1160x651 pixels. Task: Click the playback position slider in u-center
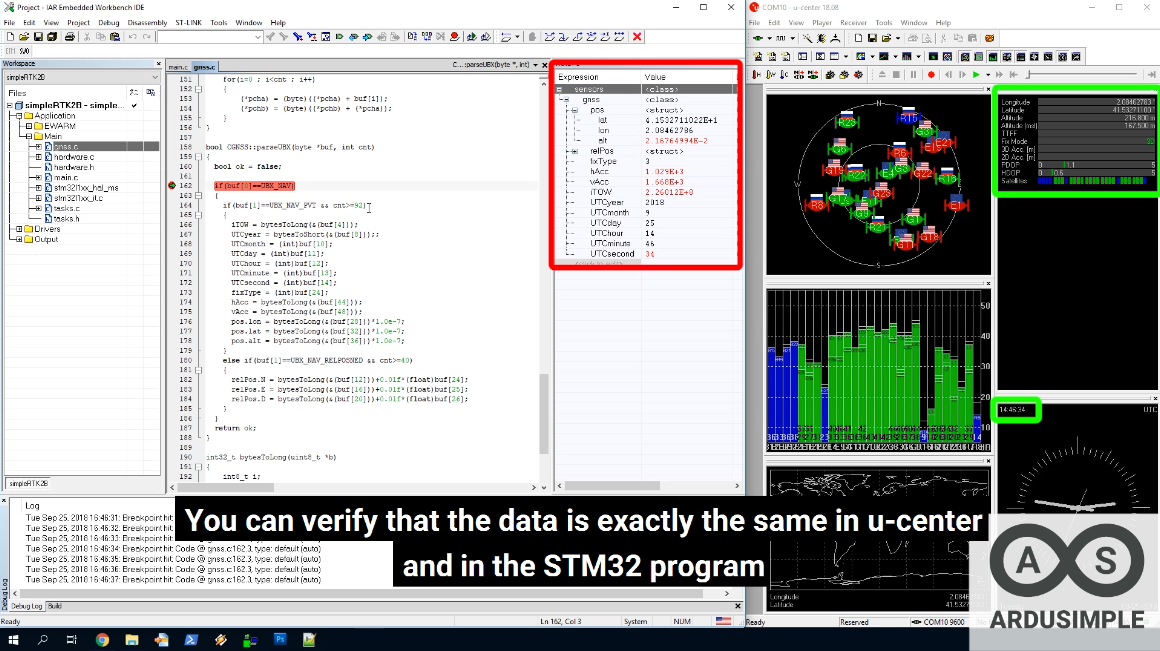1082,73
